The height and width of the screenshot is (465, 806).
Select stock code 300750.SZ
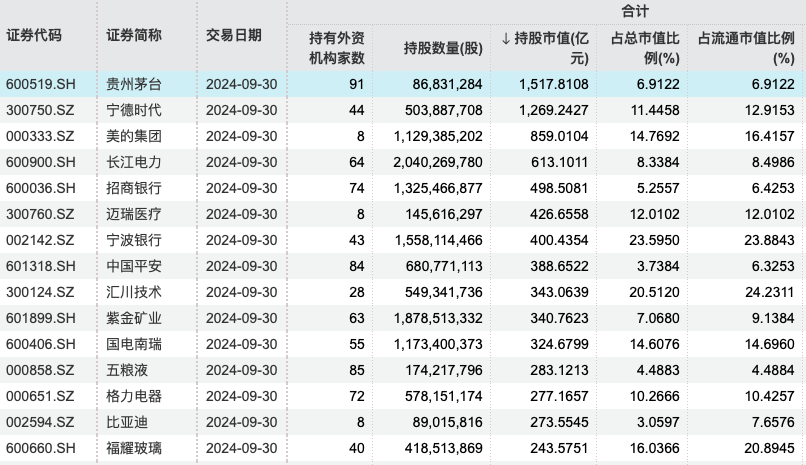tap(40, 110)
